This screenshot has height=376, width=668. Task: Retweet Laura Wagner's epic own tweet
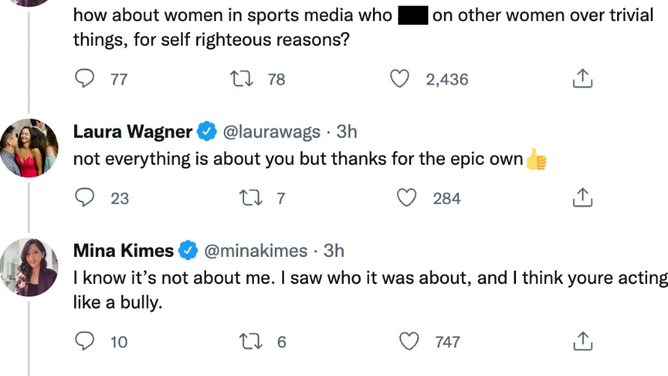(x=250, y=198)
